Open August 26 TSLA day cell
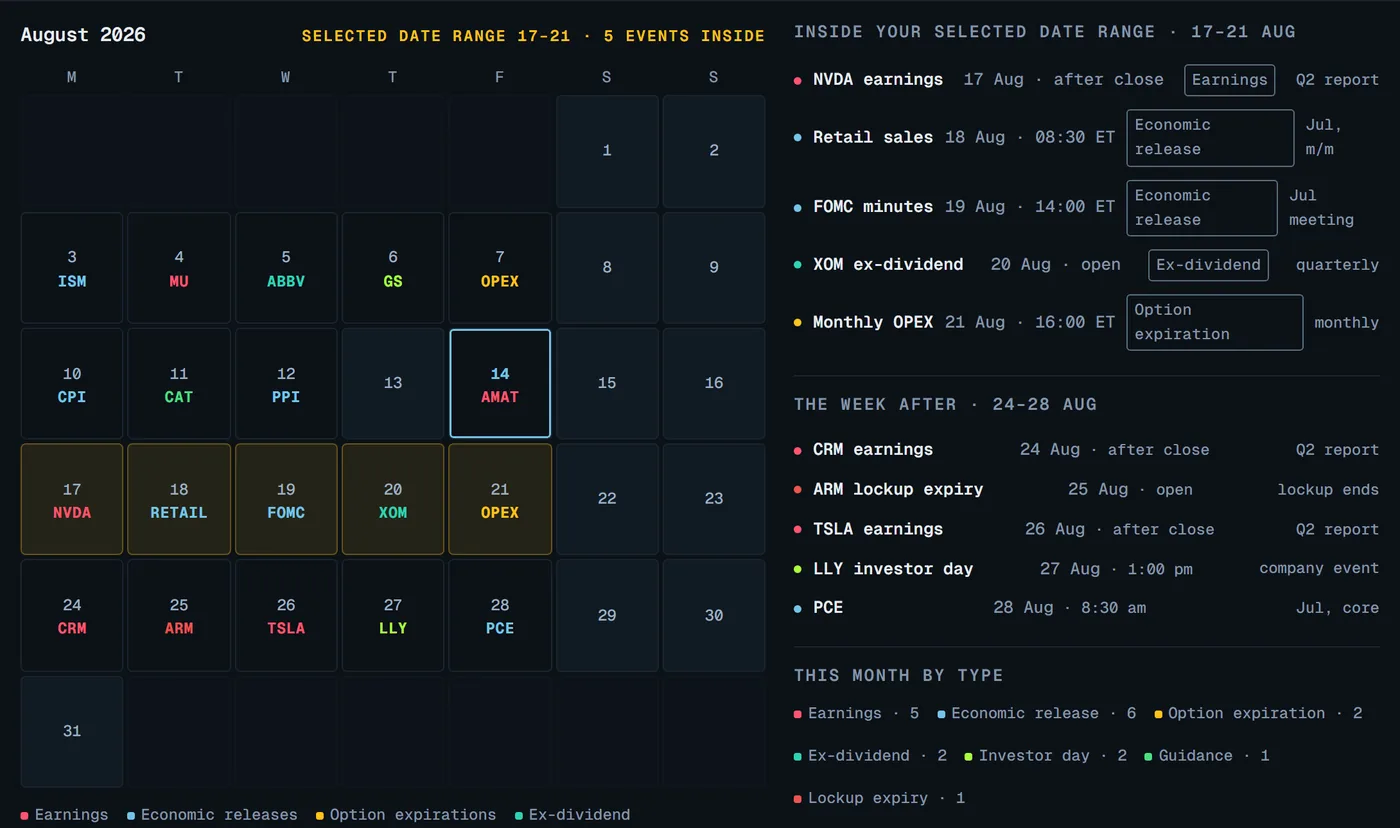The width and height of the screenshot is (1400, 828). click(286, 616)
